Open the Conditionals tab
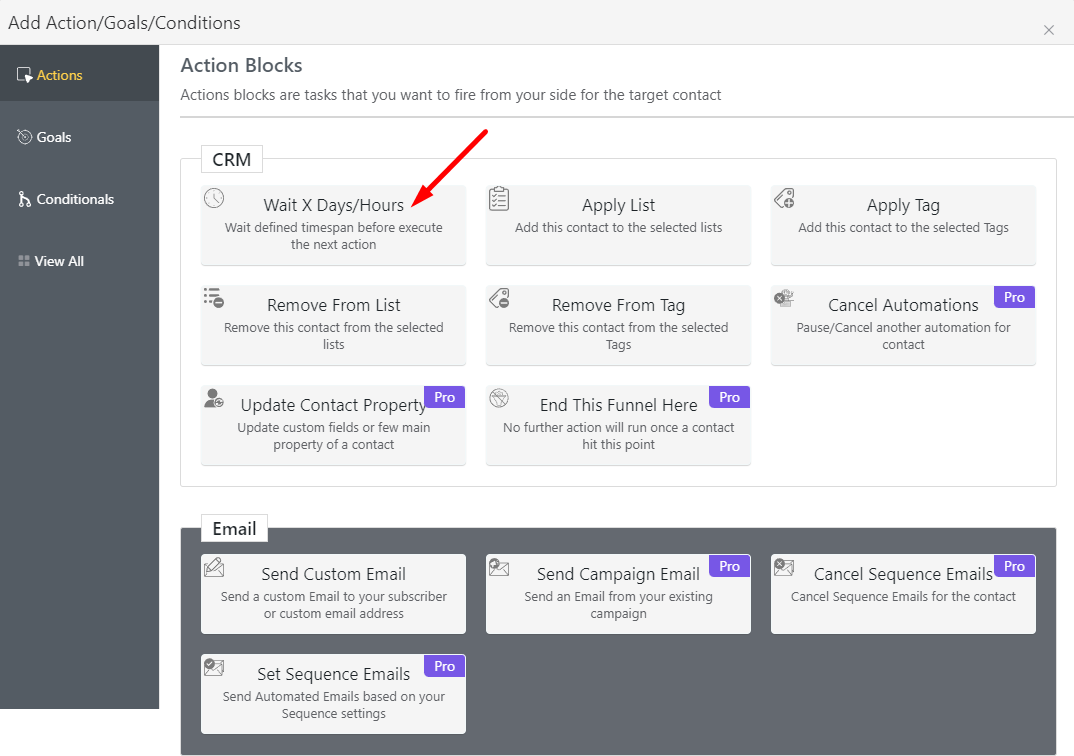The image size is (1074, 756). (79, 199)
